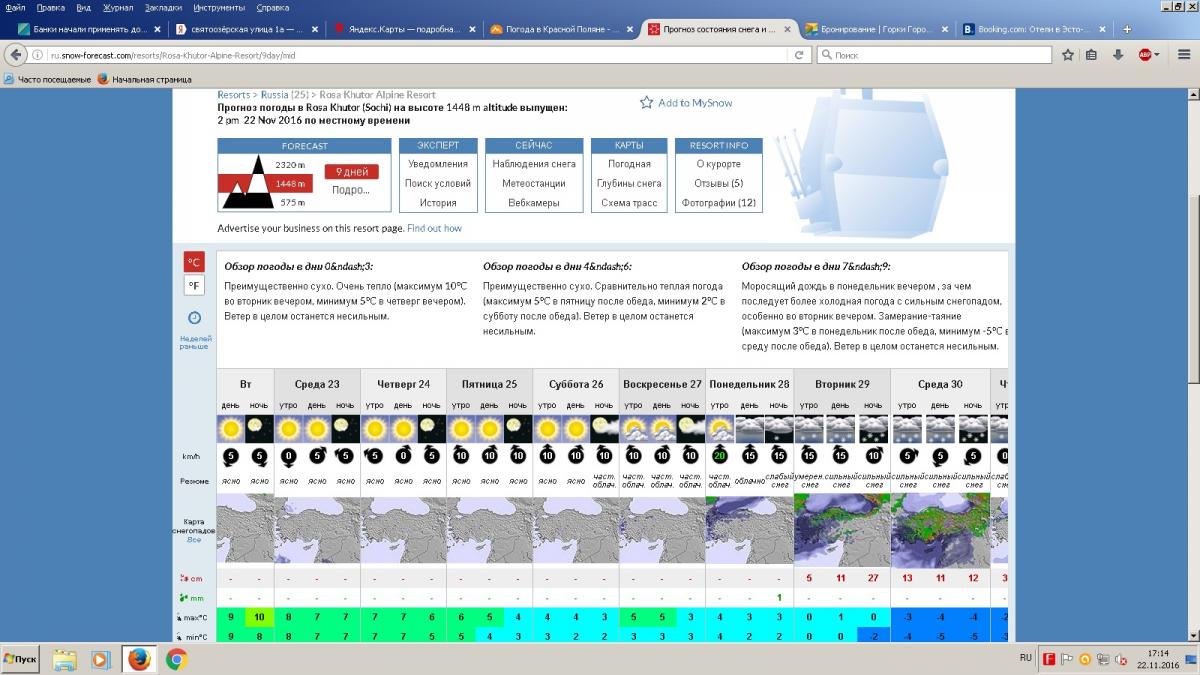Open the downloads arrow icon
This screenshot has width=1200, height=675.
[1118, 55]
